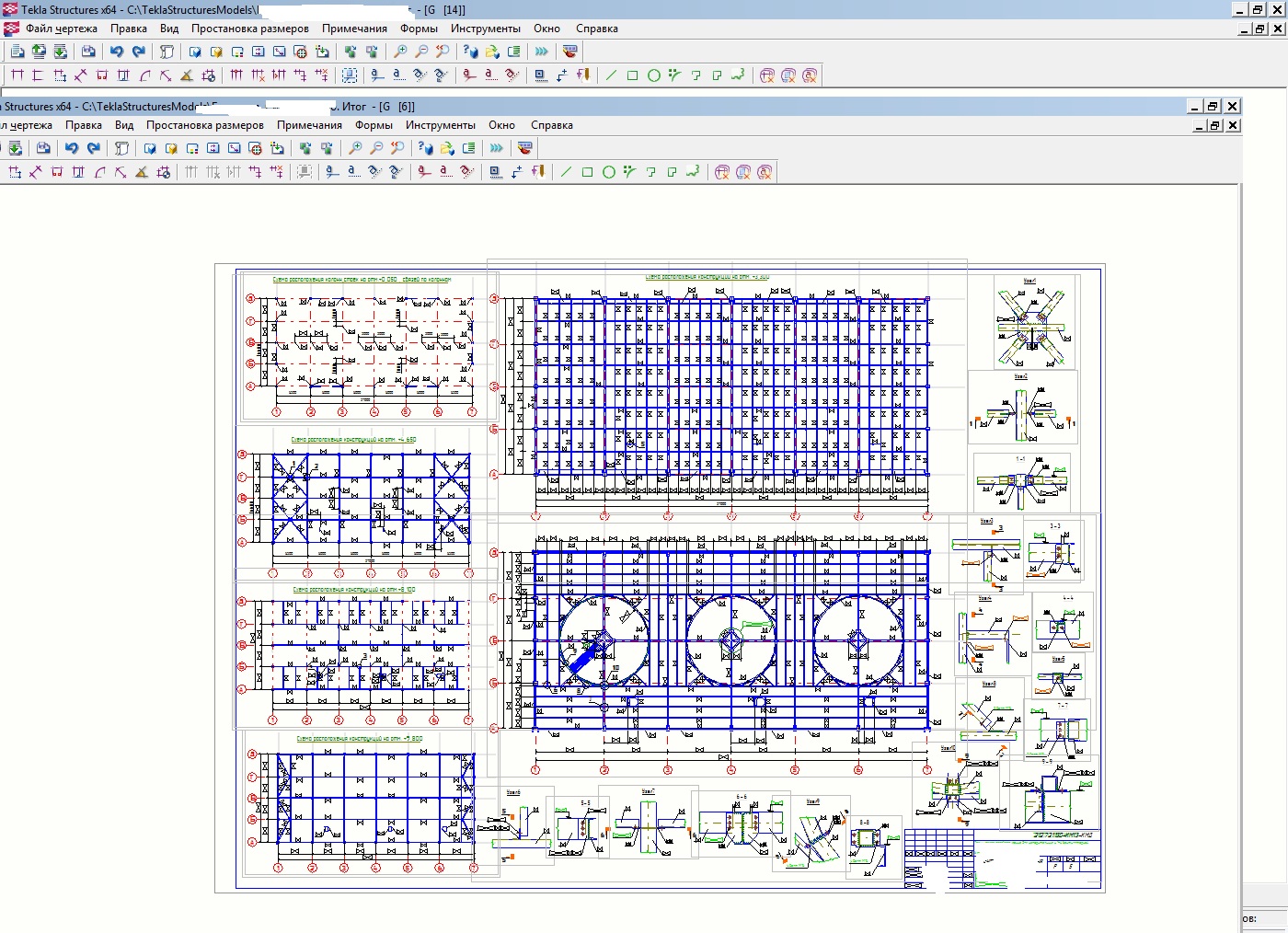Open the "Справка" menu in the topmost menu bar
The height and width of the screenshot is (933, 1288).
click(596, 29)
